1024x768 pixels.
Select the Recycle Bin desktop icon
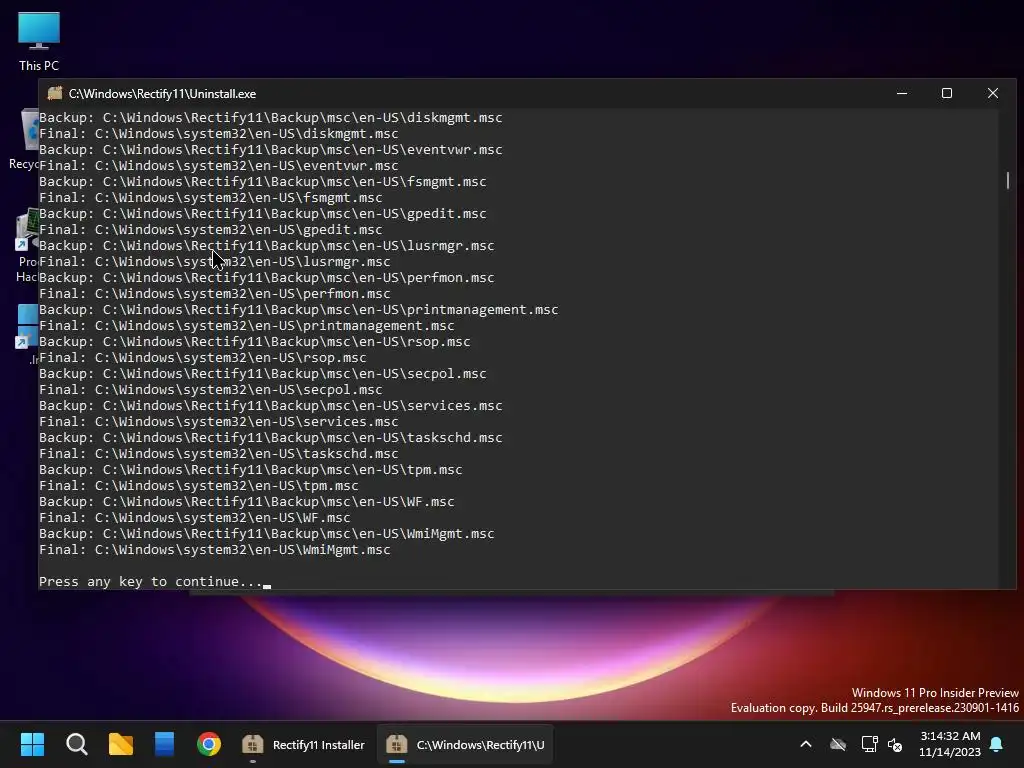(x=26, y=140)
